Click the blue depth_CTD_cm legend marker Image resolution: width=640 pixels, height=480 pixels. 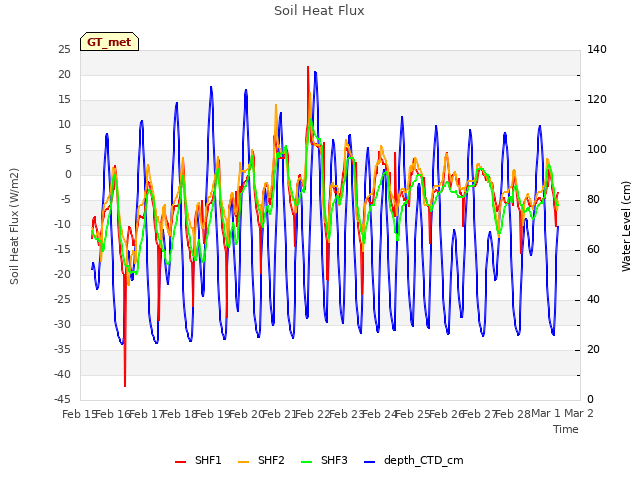369,462
